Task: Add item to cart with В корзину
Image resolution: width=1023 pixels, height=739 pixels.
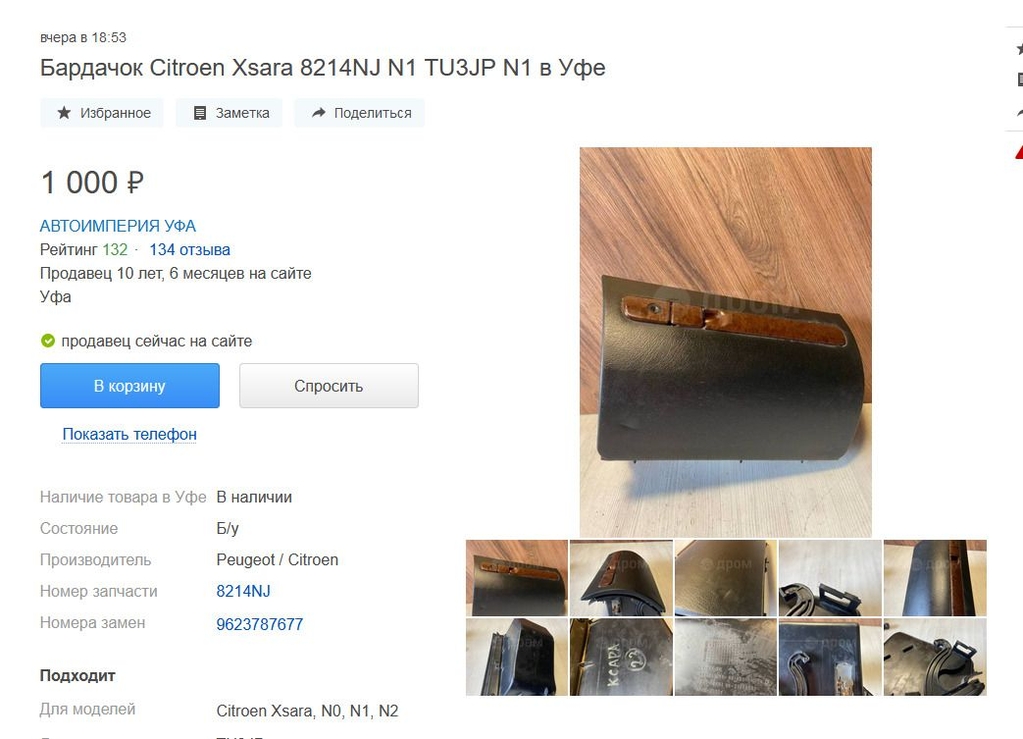Action: 130,385
